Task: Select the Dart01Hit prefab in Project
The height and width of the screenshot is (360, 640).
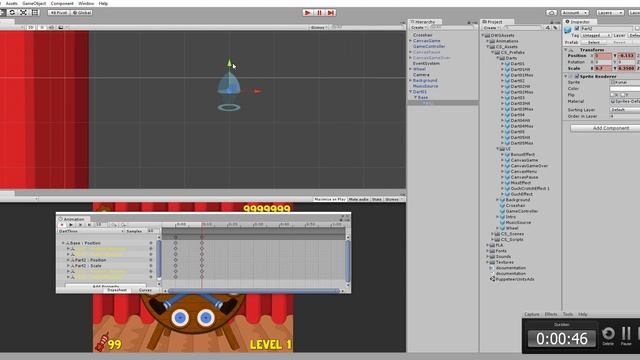Action: (x=521, y=69)
